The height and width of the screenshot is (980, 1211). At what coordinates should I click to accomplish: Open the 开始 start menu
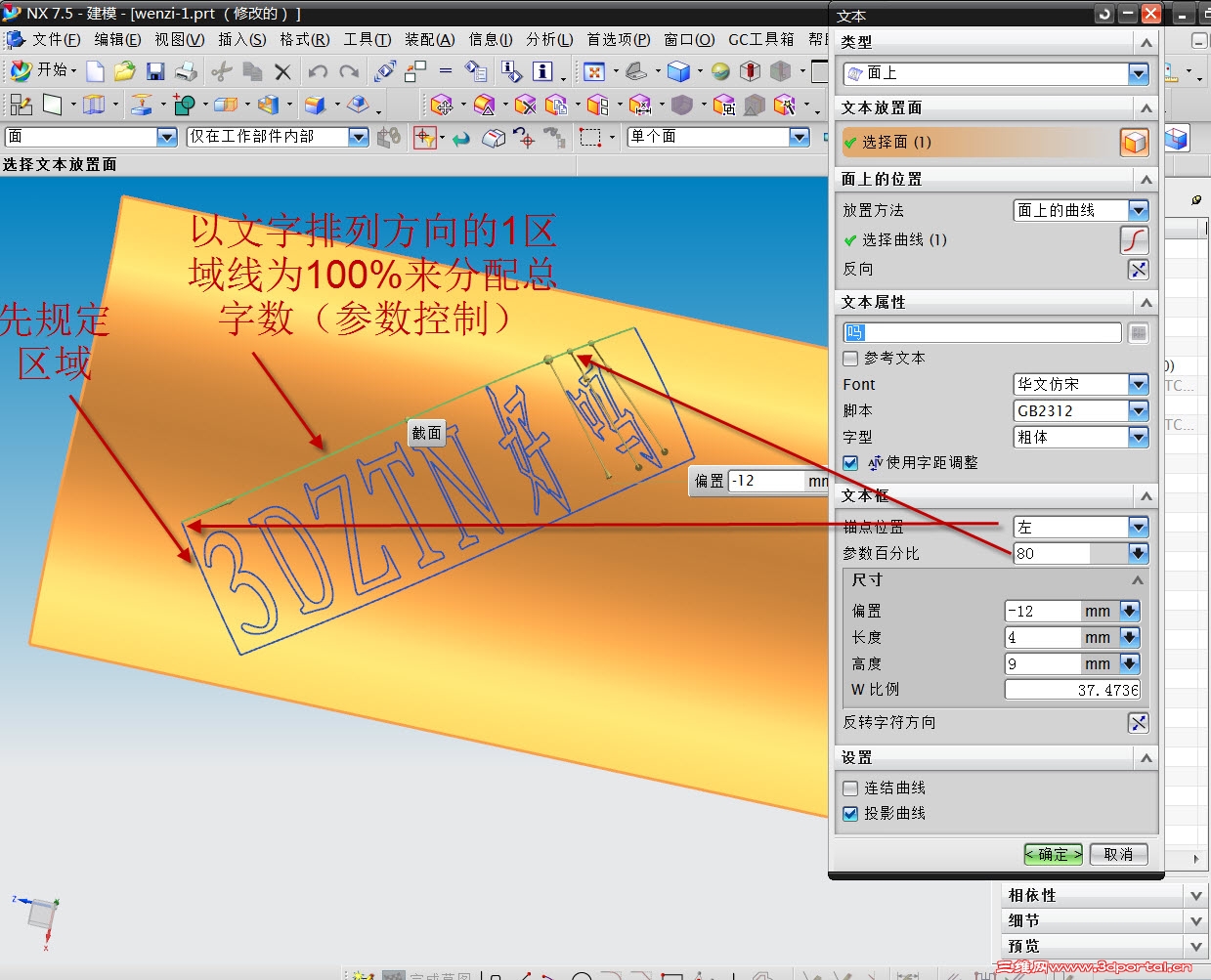pyautogui.click(x=43, y=70)
